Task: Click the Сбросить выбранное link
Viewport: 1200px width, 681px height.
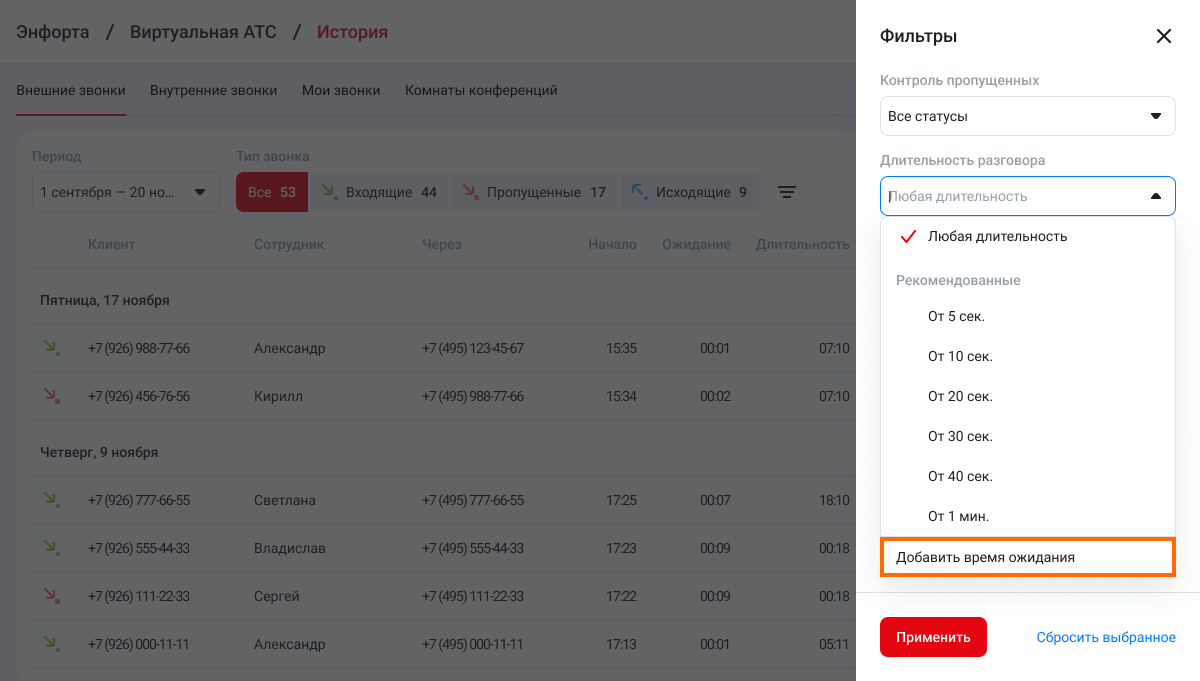Action: (1105, 637)
